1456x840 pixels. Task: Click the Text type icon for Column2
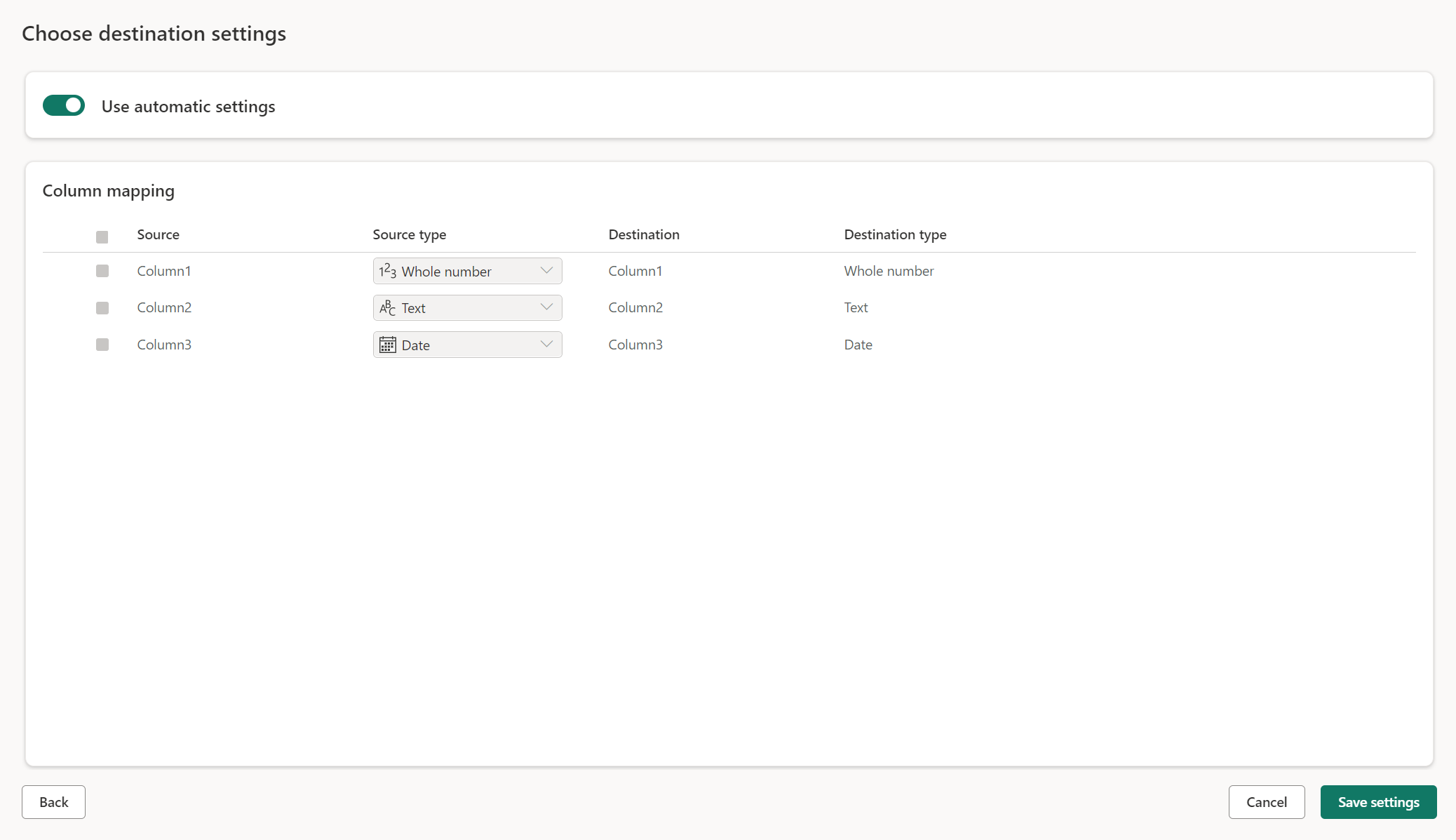(x=387, y=308)
